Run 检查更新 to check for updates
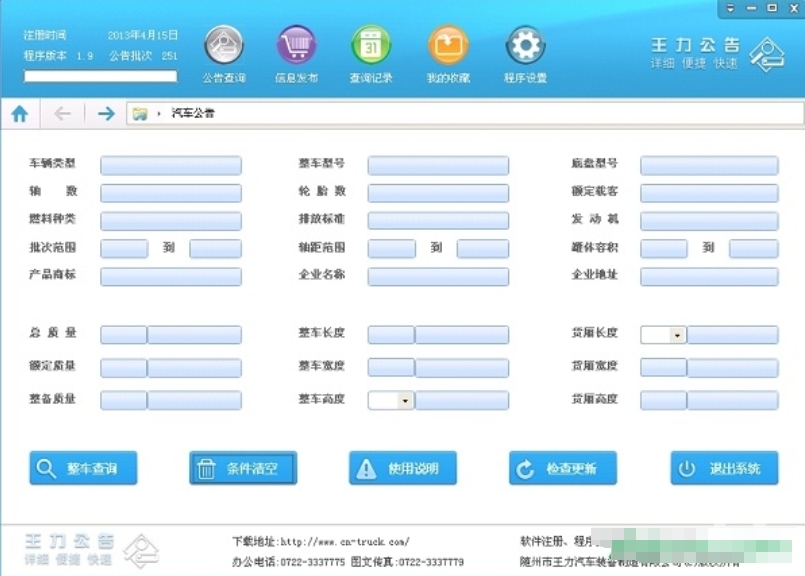This screenshot has width=805, height=576. point(563,467)
